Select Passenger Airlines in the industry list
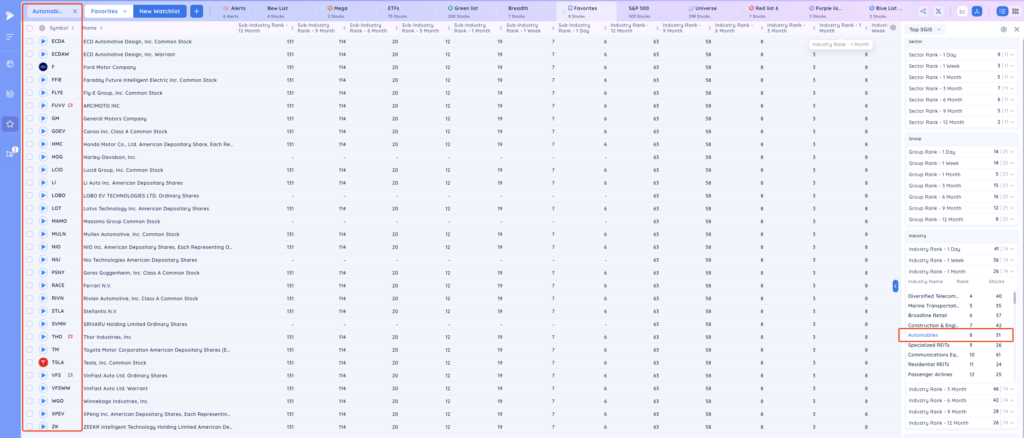Screen dimensions: 1024x438 [930, 375]
